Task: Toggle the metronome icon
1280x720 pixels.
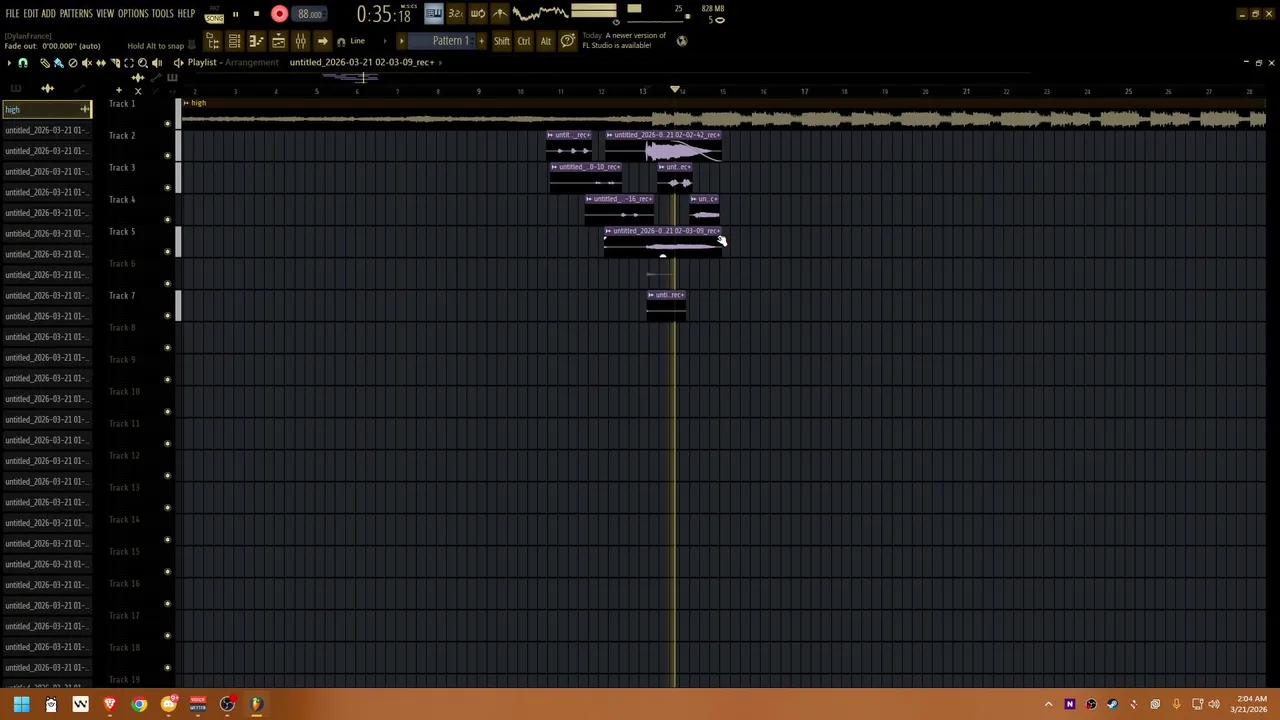Action: point(499,14)
